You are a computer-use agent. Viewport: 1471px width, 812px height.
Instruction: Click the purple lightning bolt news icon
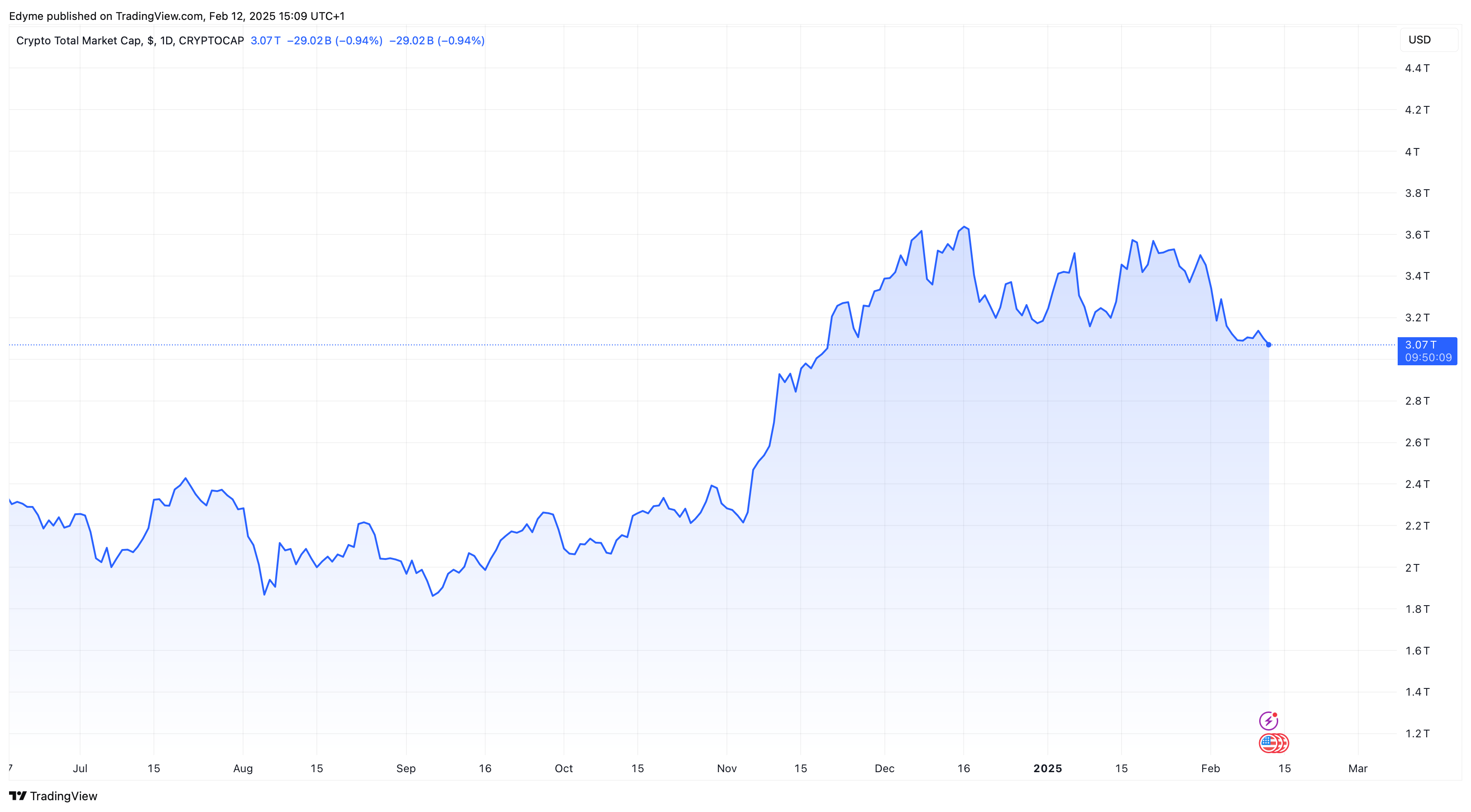click(x=1268, y=721)
